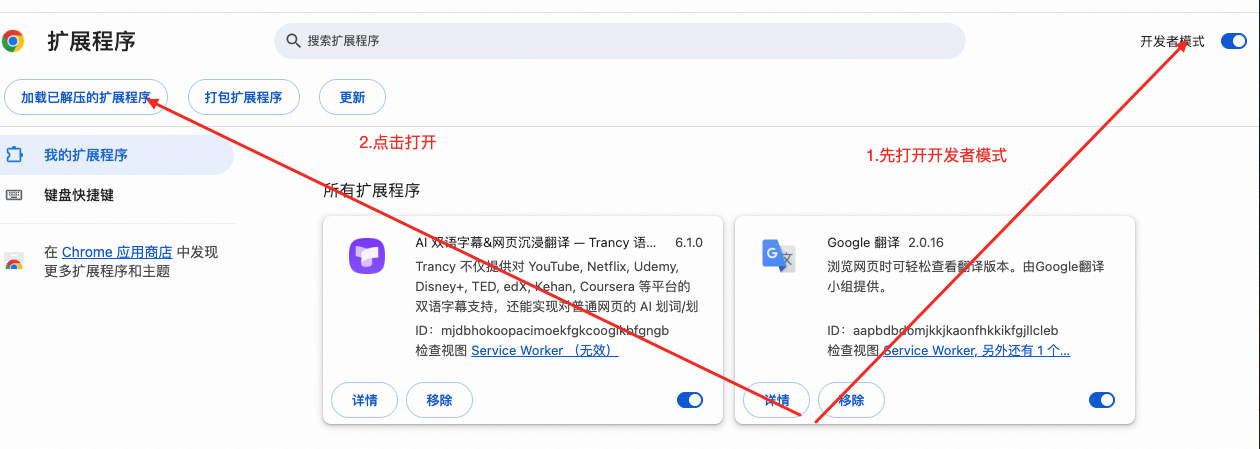Image resolution: width=1260 pixels, height=449 pixels.
Task: Toggle 开发者模式 switch off
Action: point(1233,41)
